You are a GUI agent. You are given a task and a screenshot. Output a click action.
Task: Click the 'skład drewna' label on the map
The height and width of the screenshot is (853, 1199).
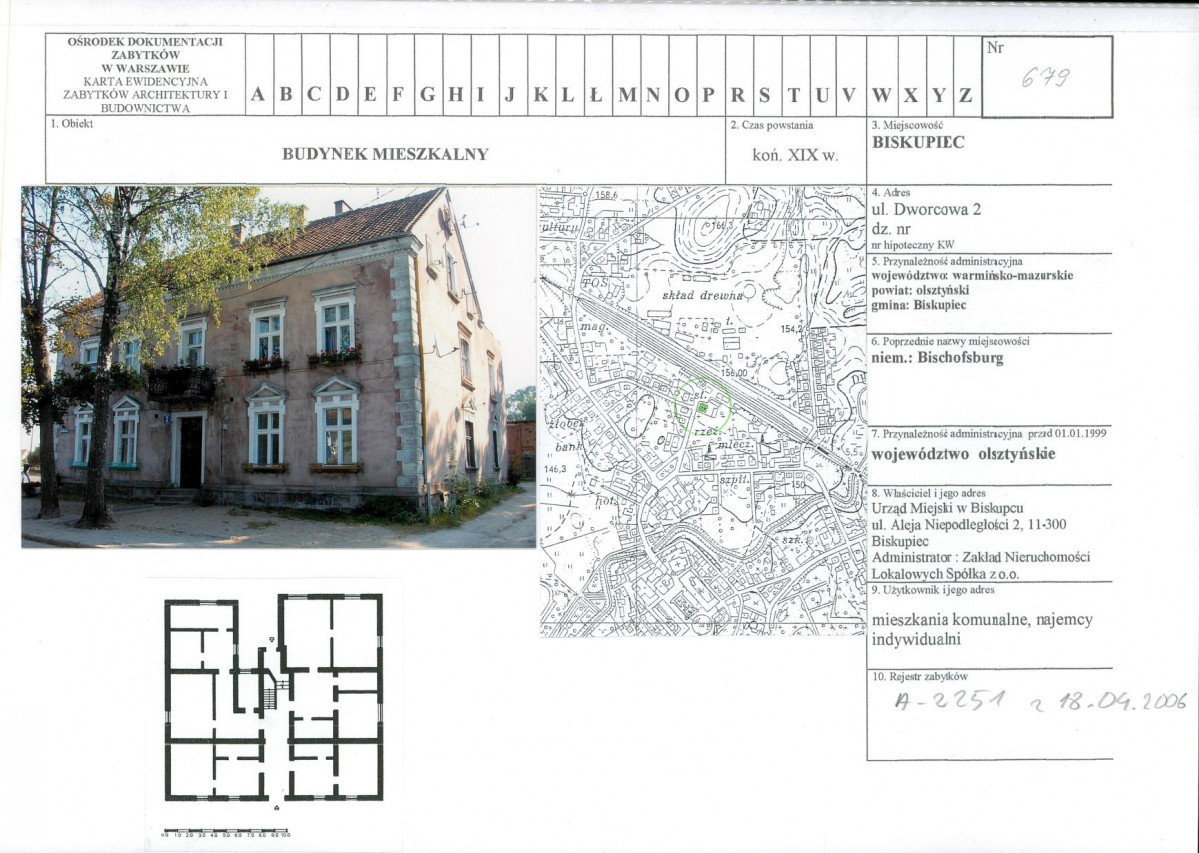pos(703,295)
